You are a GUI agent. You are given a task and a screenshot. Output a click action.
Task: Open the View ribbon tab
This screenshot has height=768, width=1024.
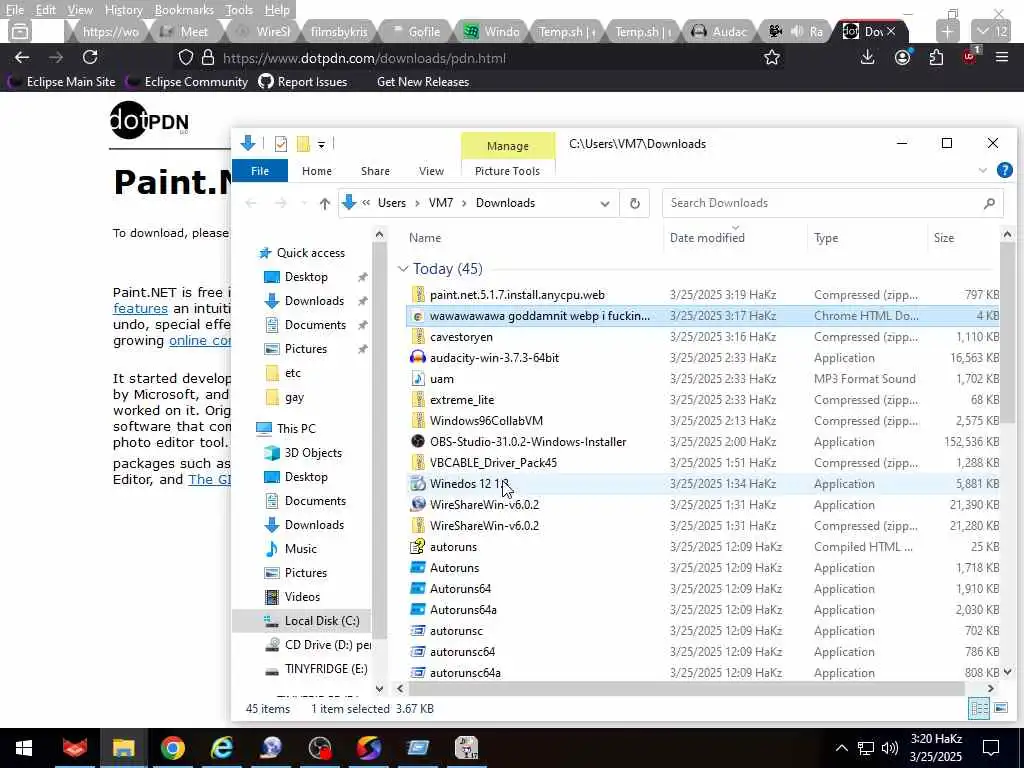click(431, 171)
